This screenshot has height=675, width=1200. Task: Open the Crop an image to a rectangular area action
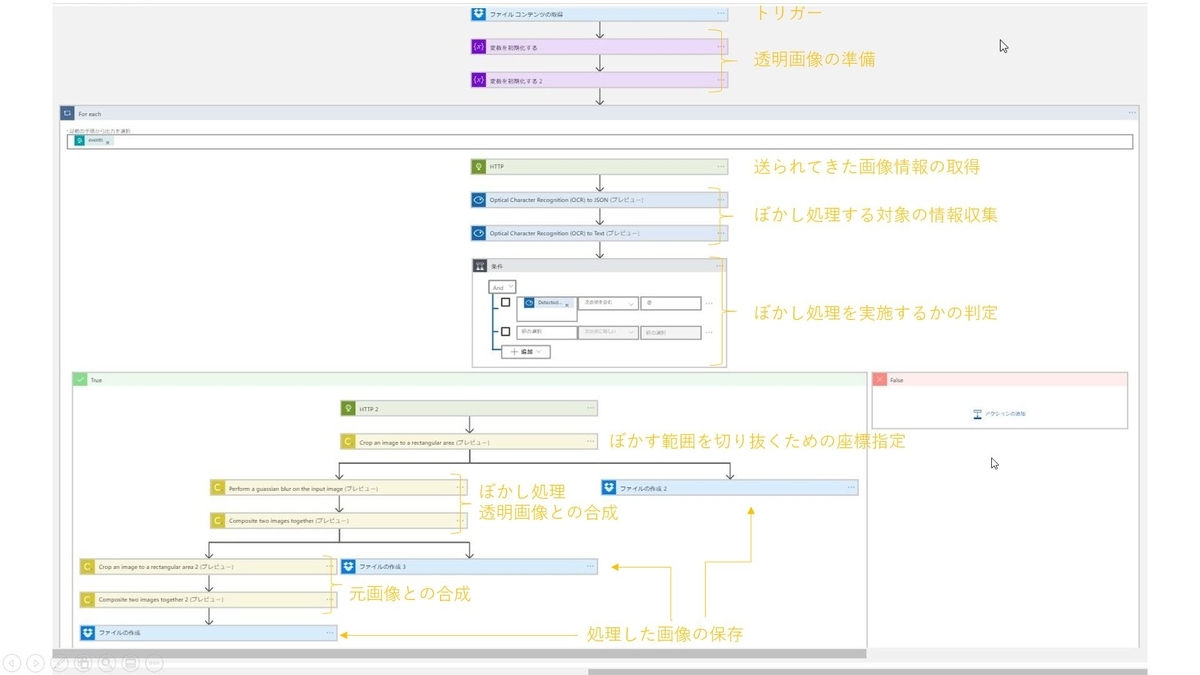tap(347, 440)
